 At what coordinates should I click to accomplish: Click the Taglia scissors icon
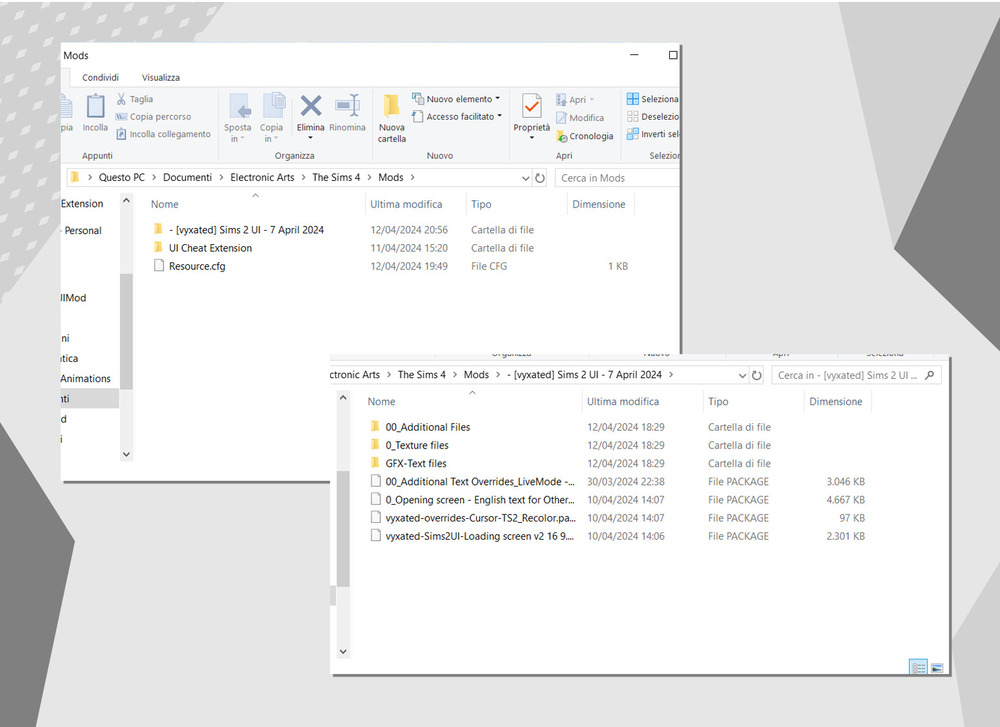[121, 99]
